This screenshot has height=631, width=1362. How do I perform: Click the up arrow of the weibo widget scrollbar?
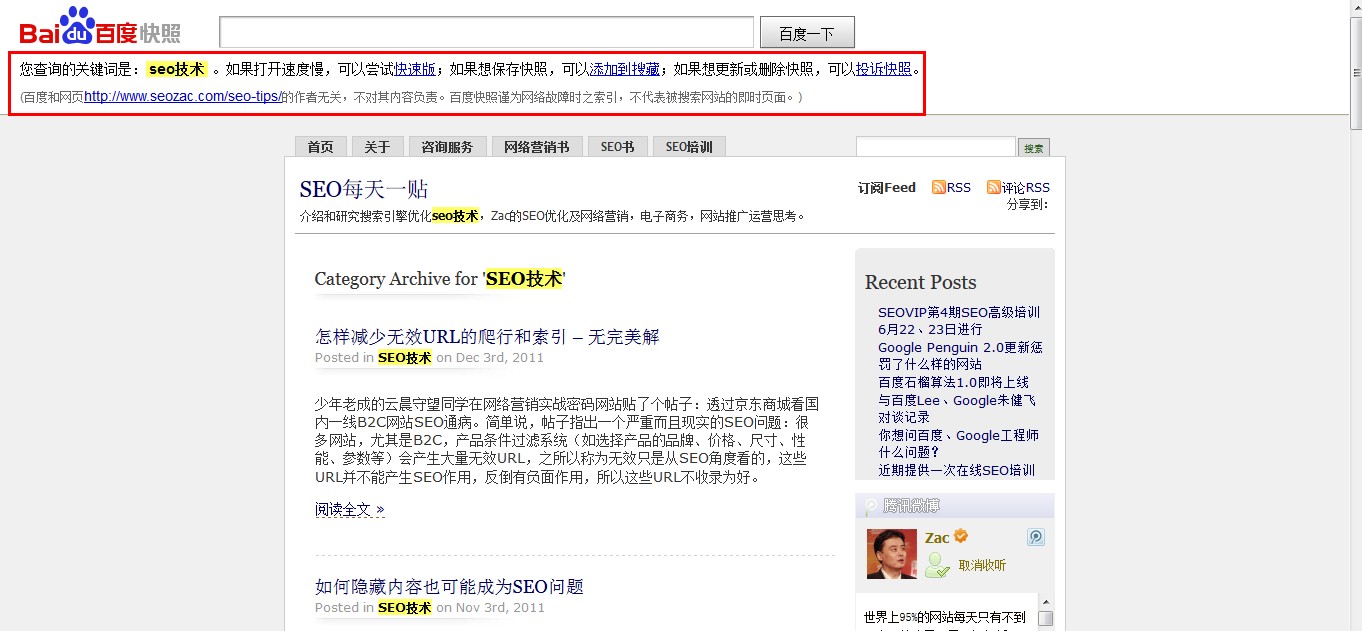1046,600
